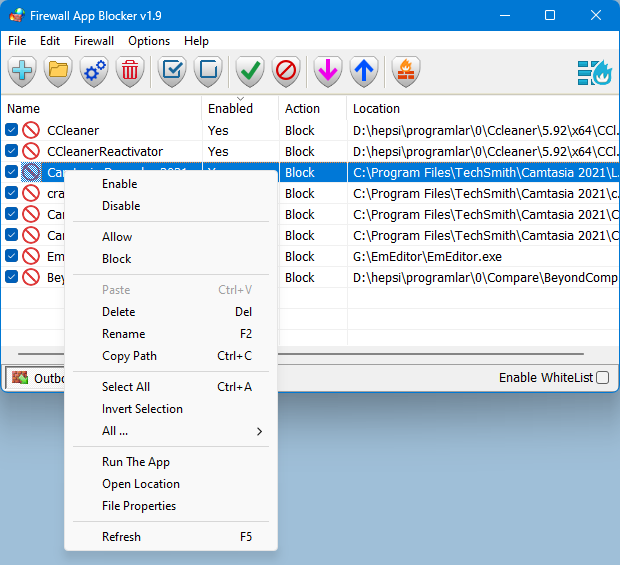Viewport: 620px width, 565px height.
Task: Uncheck the CCleanerReactivator row checkbox
Action: pos(11,151)
